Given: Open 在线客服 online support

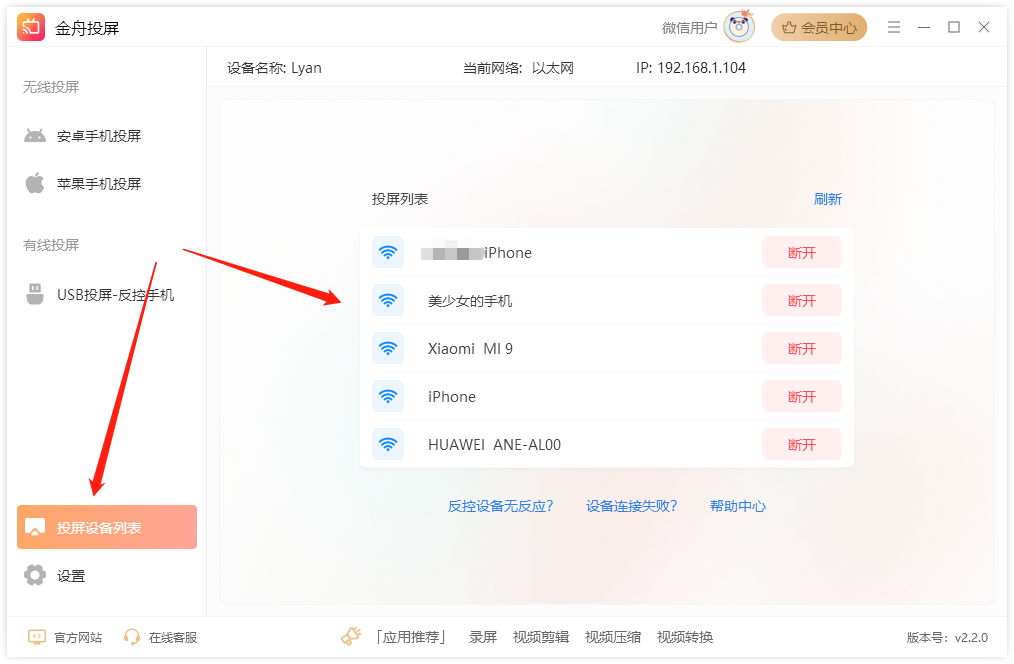Looking at the screenshot, I should (x=173, y=637).
